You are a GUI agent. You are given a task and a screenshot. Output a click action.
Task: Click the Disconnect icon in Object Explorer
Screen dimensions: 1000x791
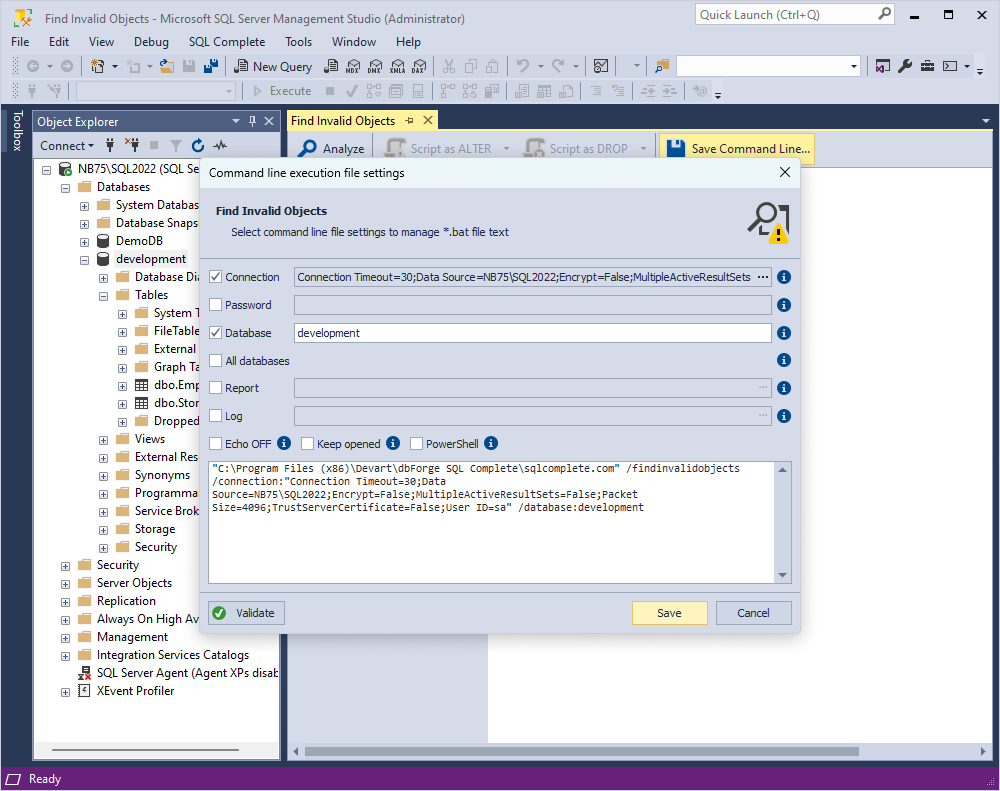[132, 145]
